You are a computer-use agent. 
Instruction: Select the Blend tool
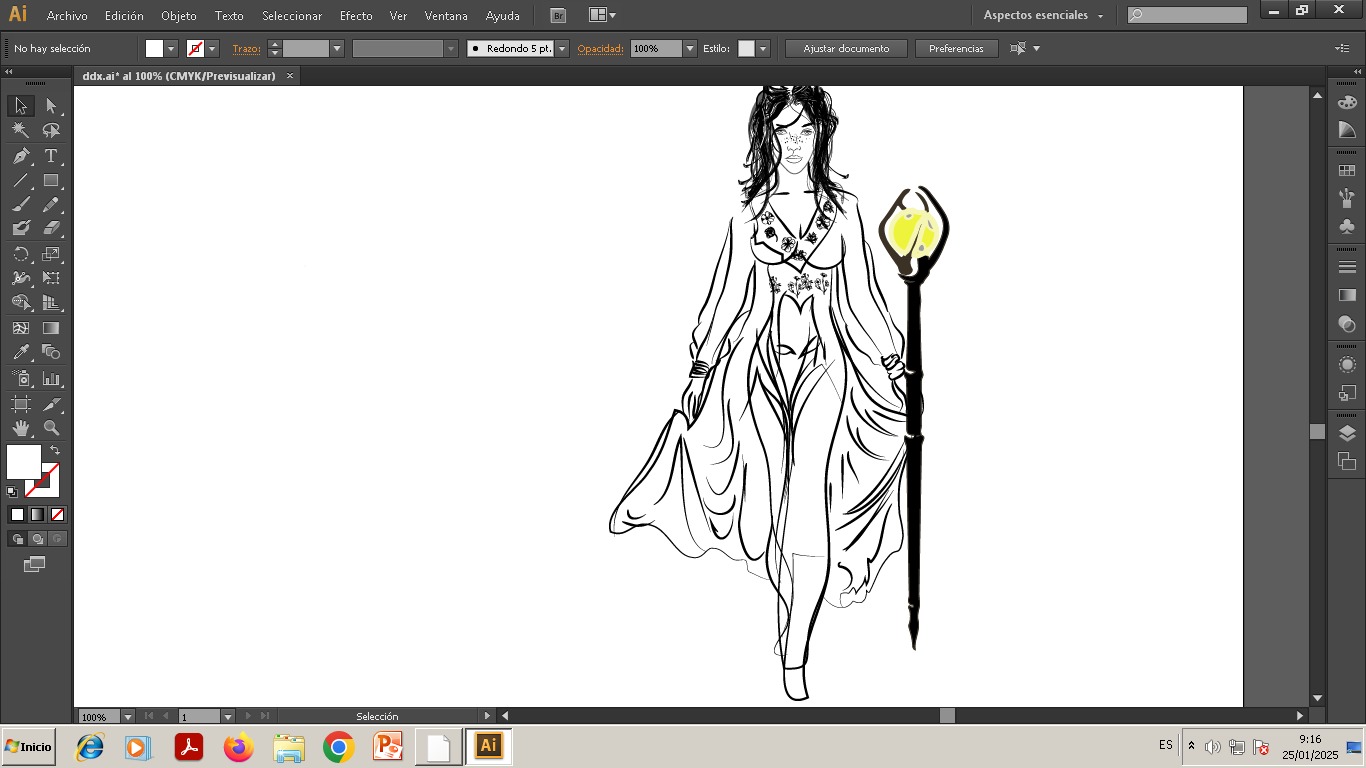point(51,352)
